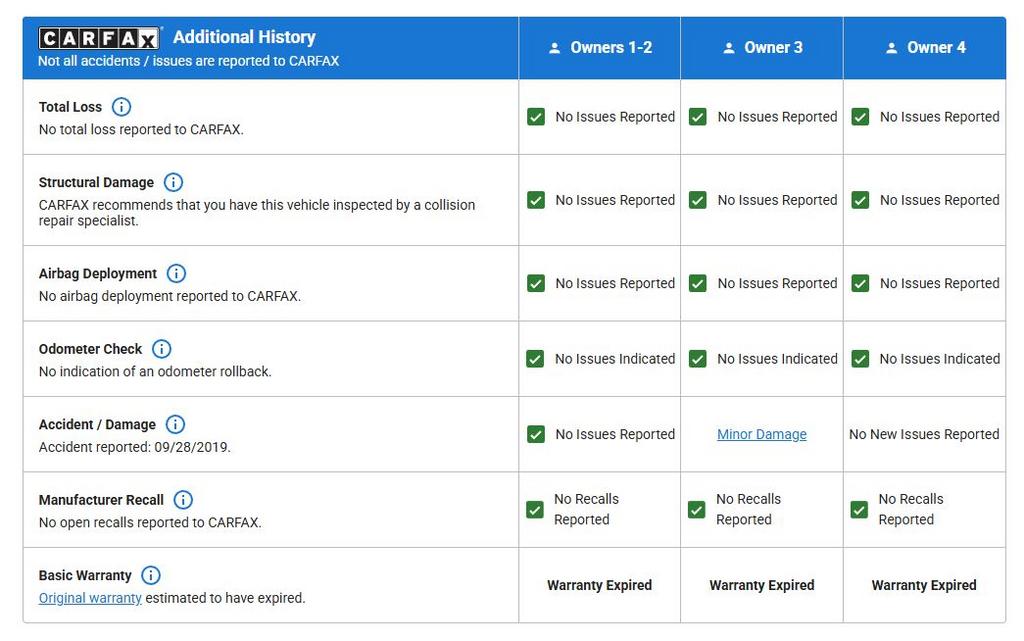1024x641 pixels.
Task: Click 'Not all accidents / issues are reported' subtitle
Action: point(189,61)
